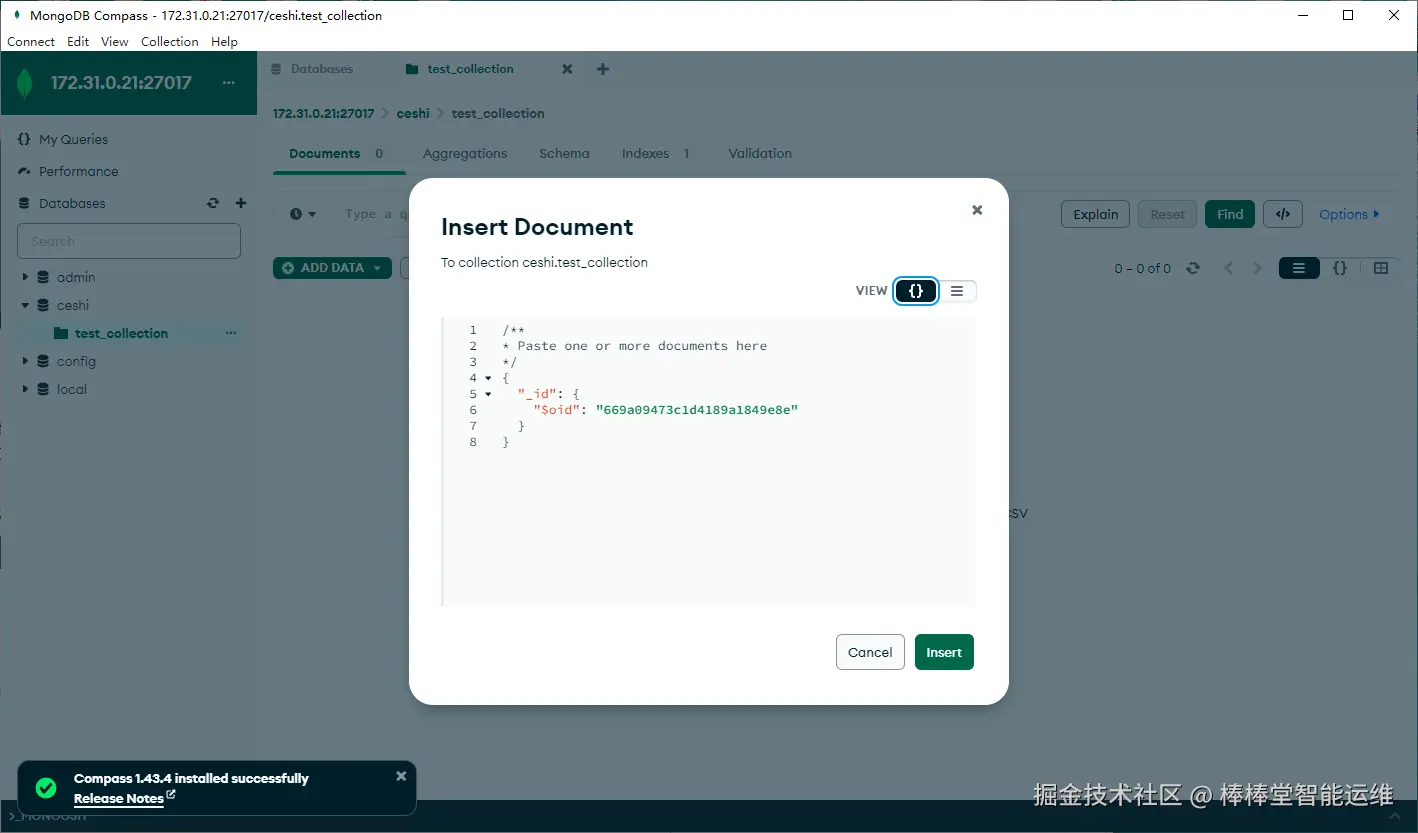The height and width of the screenshot is (833, 1418).
Task: Click the Explain button
Action: (x=1096, y=214)
